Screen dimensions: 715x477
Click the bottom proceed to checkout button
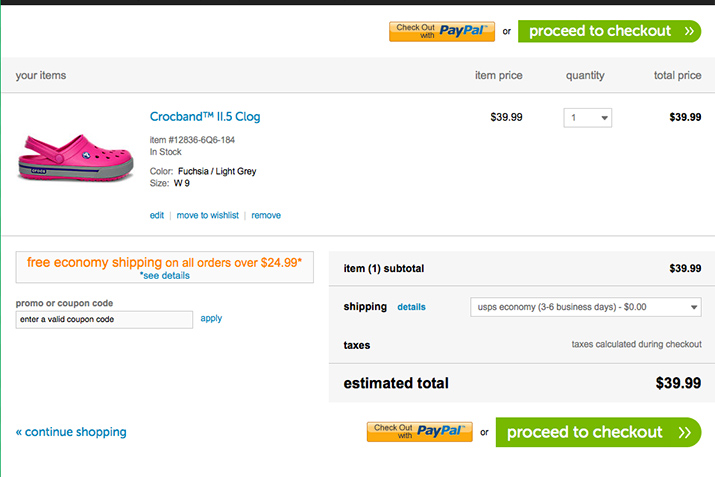pos(585,432)
